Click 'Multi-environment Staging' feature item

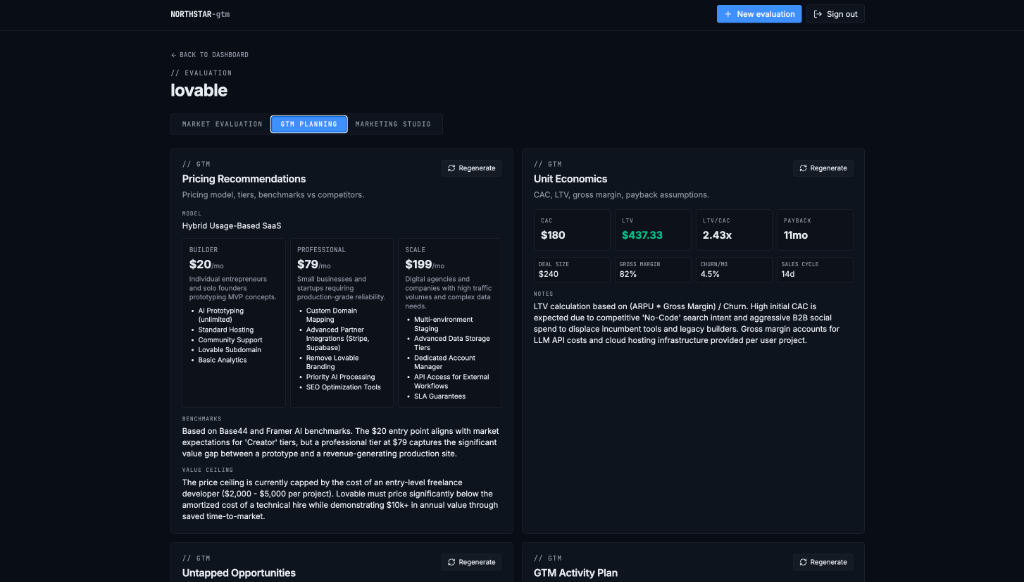(443, 324)
